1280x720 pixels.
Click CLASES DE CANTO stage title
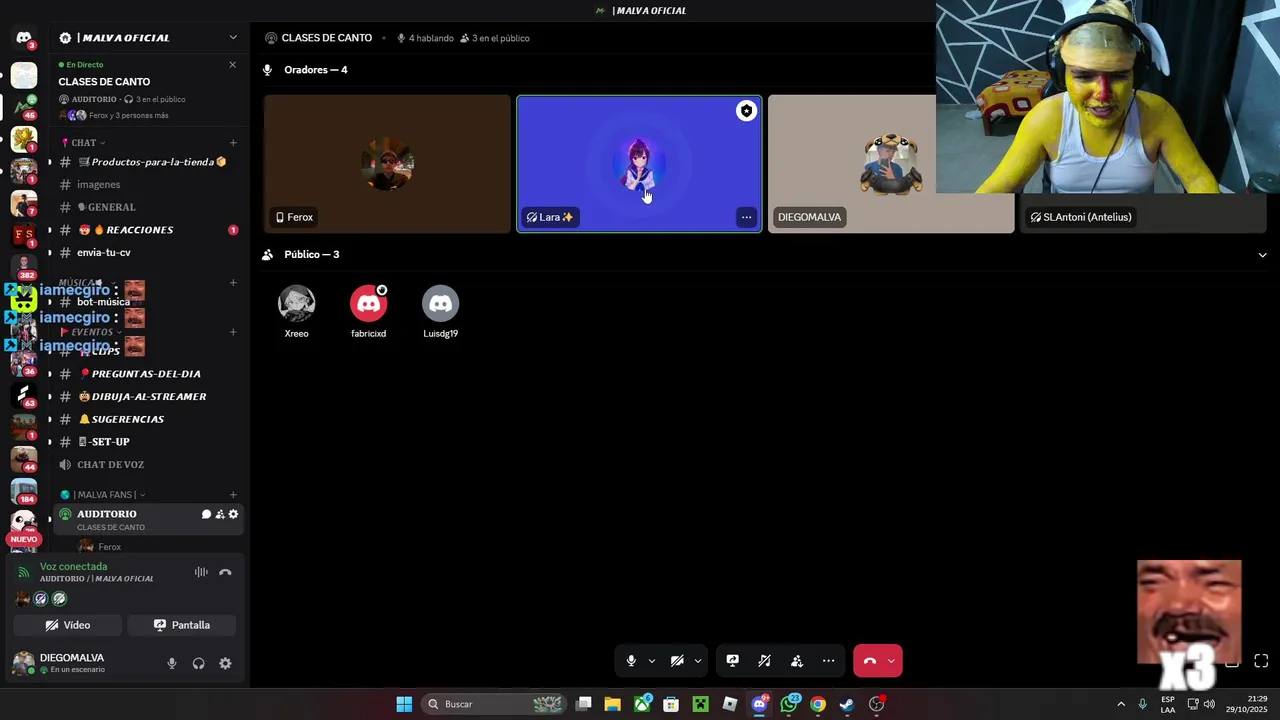coord(327,38)
